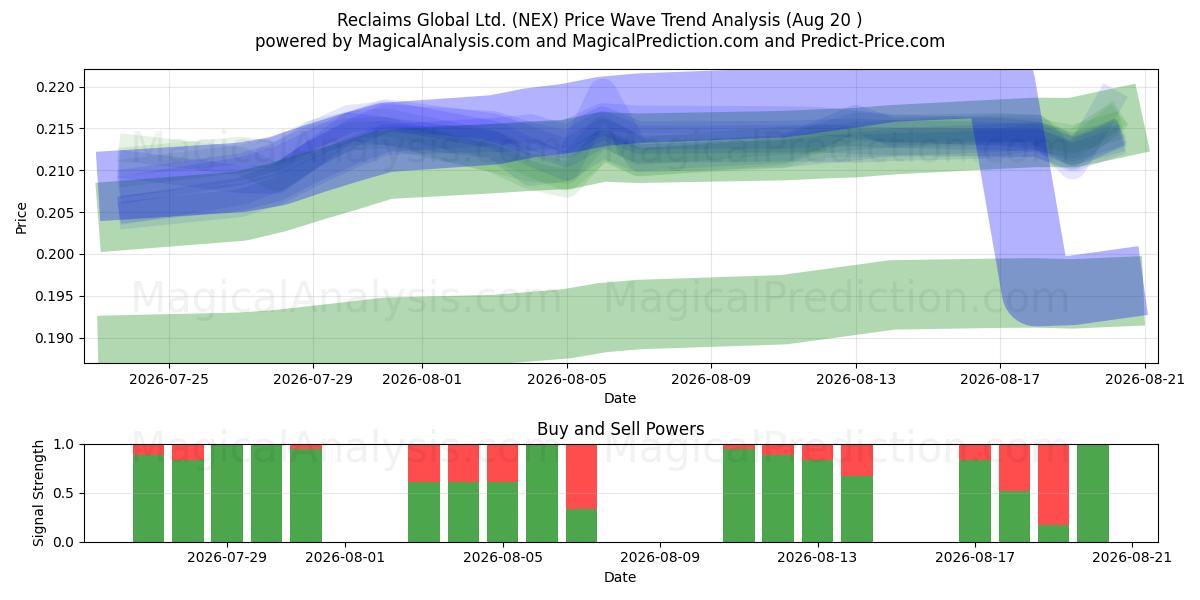The image size is (1200, 600).
Task: Click the 0.0 signal strength tick label
Action: (x=66, y=542)
